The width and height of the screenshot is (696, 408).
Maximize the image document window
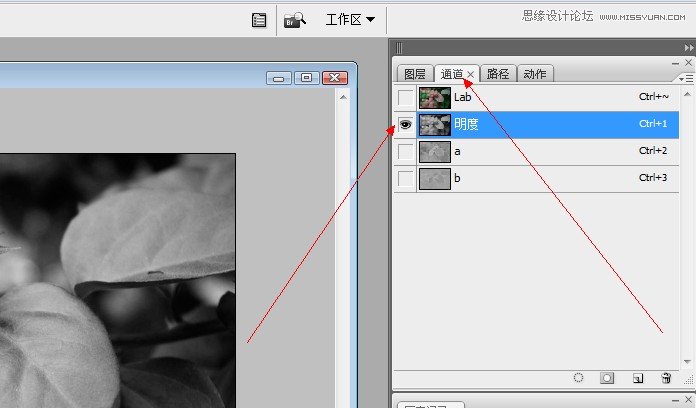click(306, 78)
